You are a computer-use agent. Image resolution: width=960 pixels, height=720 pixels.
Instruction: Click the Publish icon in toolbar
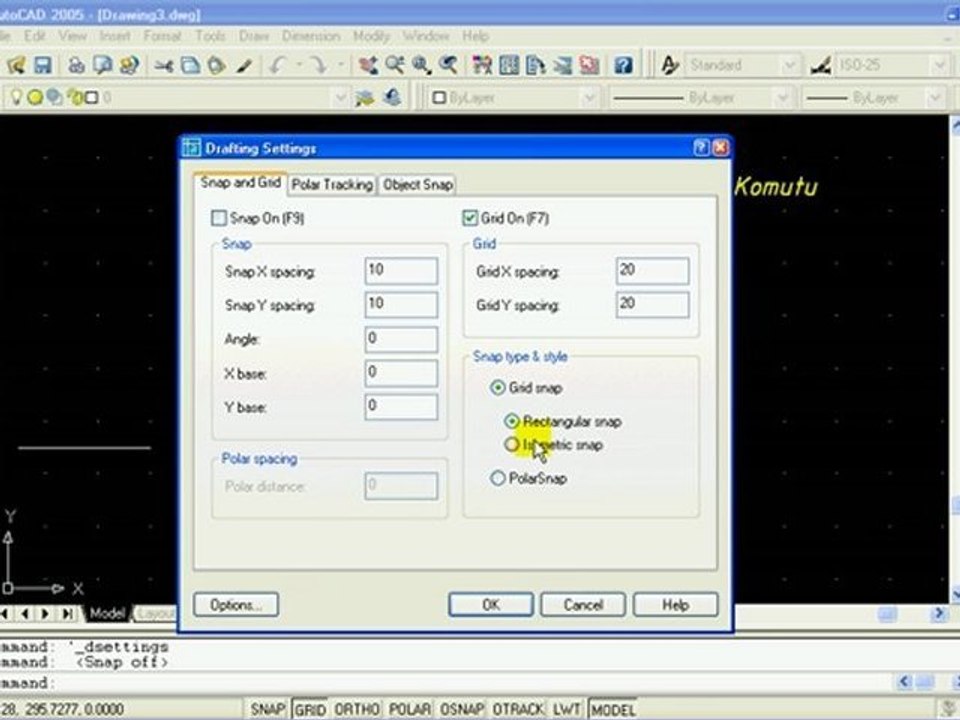129,64
